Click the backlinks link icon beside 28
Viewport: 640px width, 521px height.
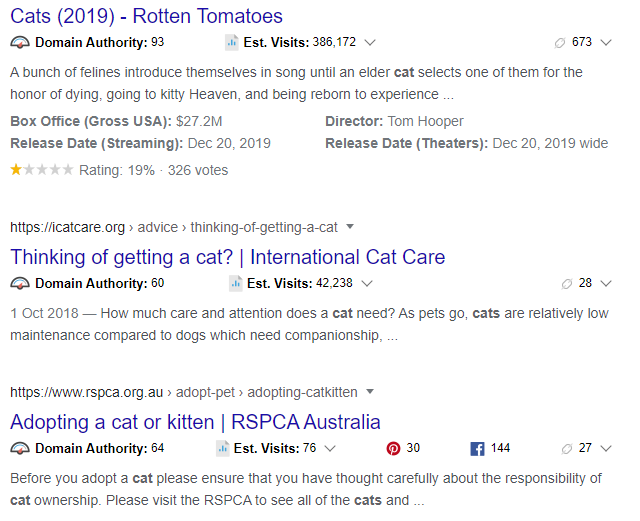pyautogui.click(x=567, y=283)
